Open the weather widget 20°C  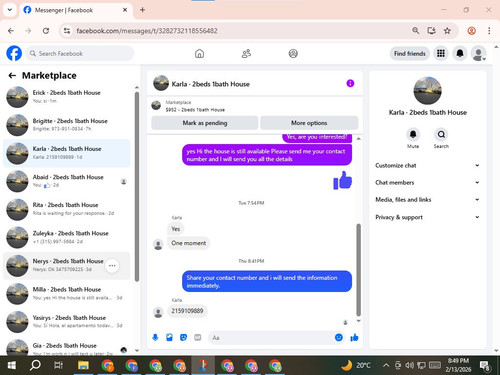click(356, 365)
